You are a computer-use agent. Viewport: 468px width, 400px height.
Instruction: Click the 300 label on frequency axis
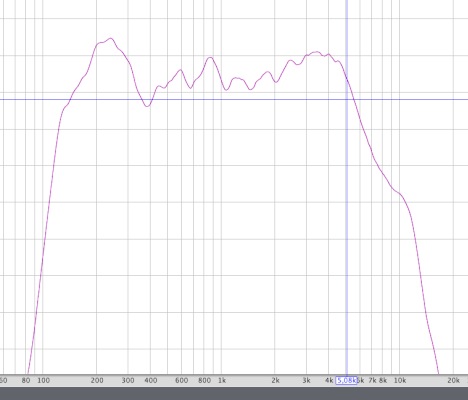point(128,380)
